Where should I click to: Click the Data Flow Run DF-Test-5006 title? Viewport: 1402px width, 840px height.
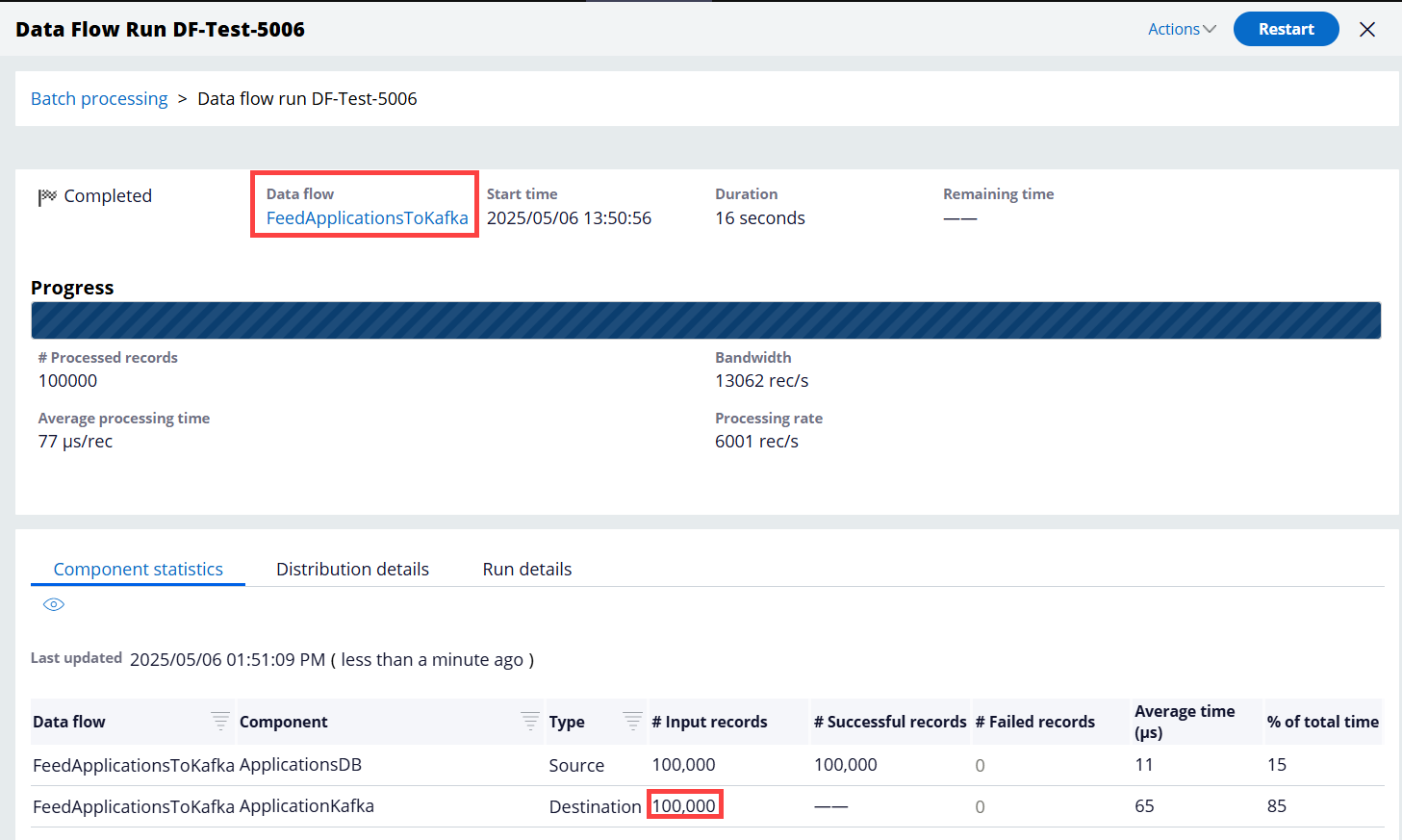pyautogui.click(x=160, y=29)
